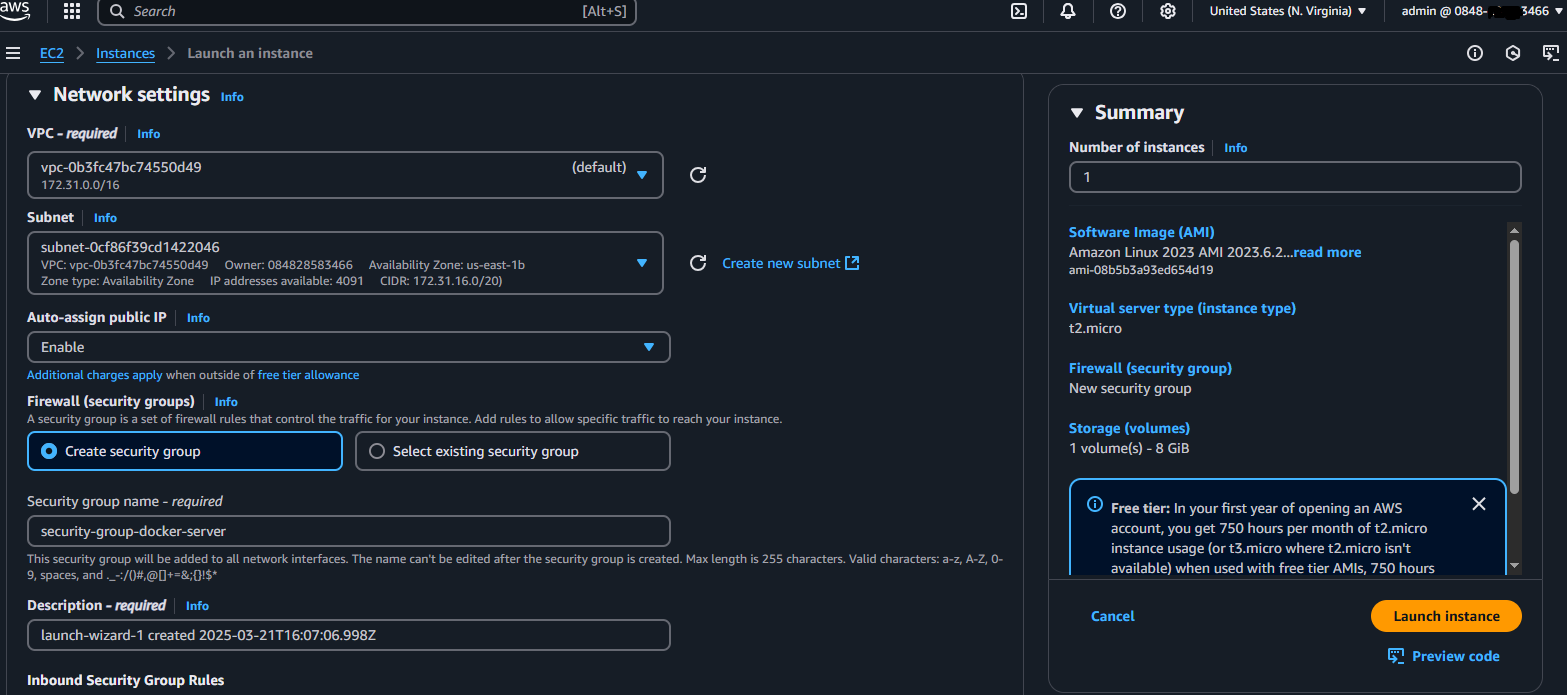Viewport: 1567px width, 695px height.
Task: Open the AWS services grid menu
Action: pos(72,11)
